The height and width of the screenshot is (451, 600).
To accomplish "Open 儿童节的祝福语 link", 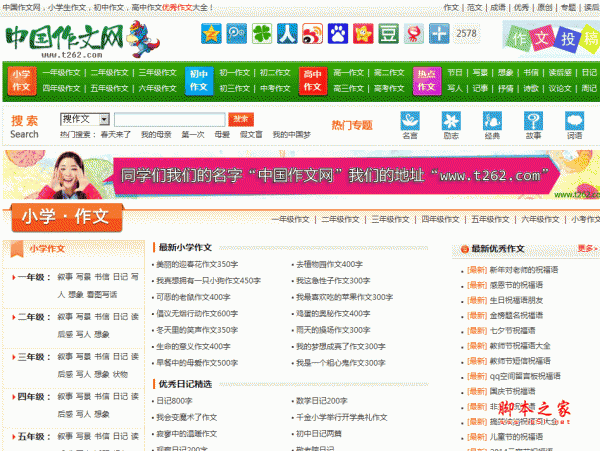I will coord(516,437).
